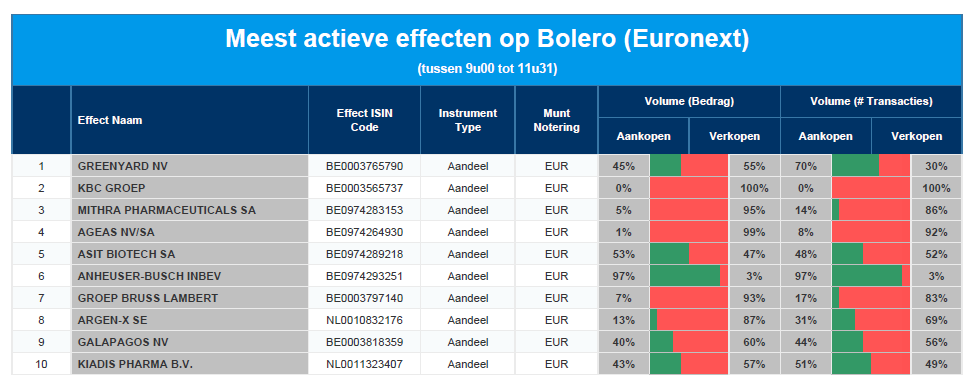Select ASIT BIOTECH SA in the list

(x=127, y=254)
